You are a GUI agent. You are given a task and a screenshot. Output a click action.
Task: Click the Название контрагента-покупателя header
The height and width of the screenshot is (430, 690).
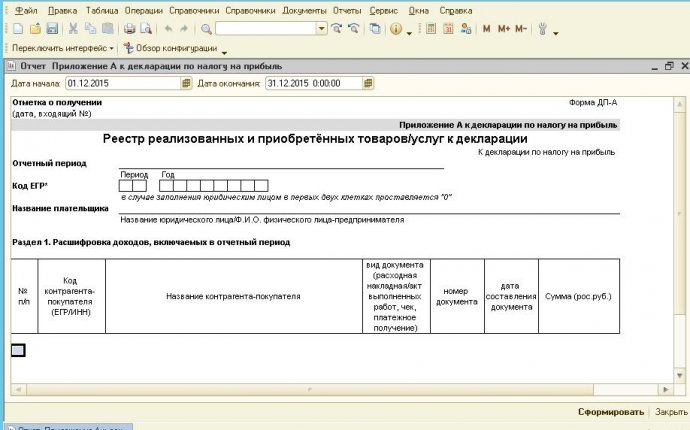(234, 296)
